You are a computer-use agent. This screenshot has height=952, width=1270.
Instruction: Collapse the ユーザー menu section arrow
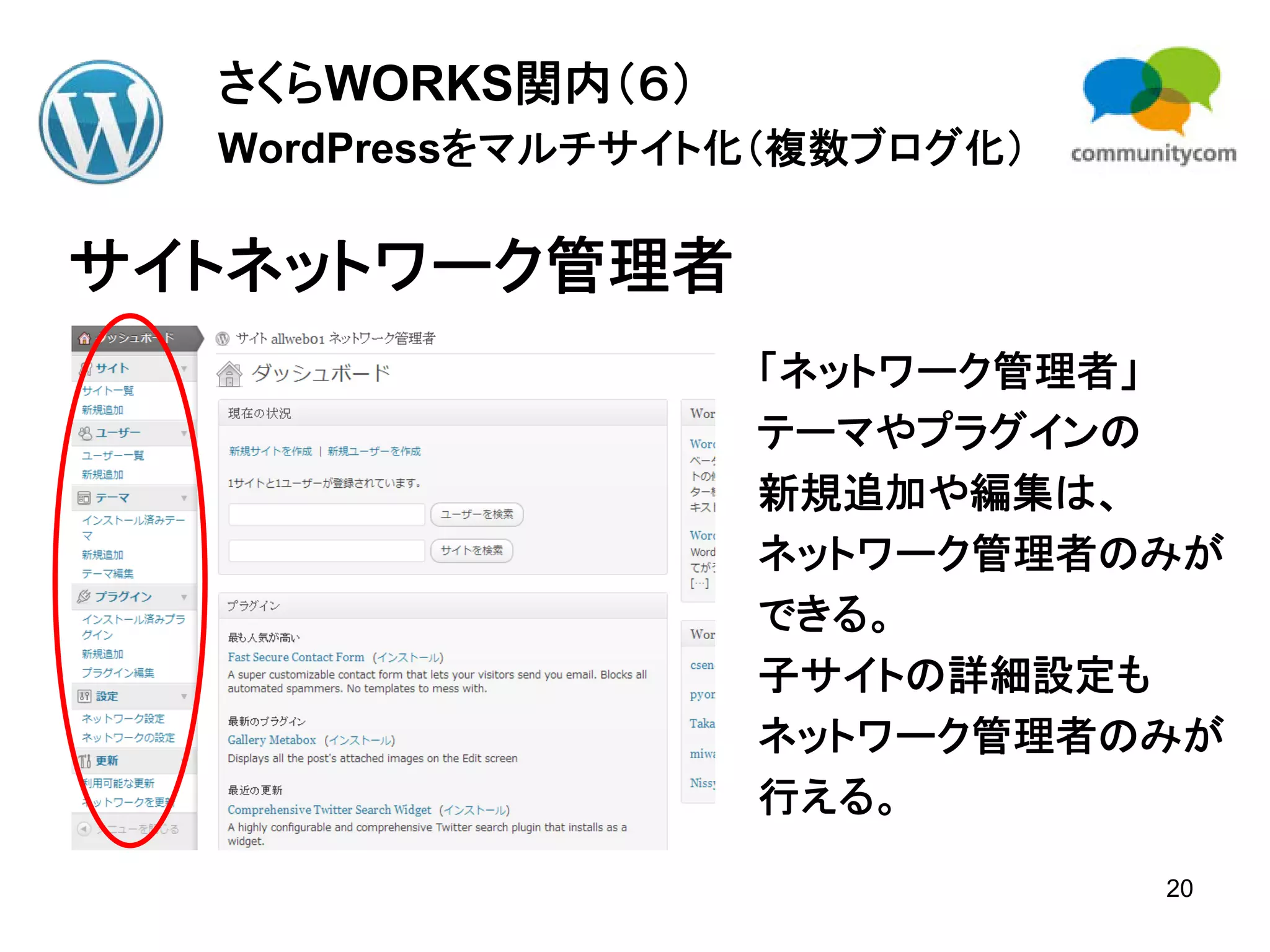pos(184,433)
